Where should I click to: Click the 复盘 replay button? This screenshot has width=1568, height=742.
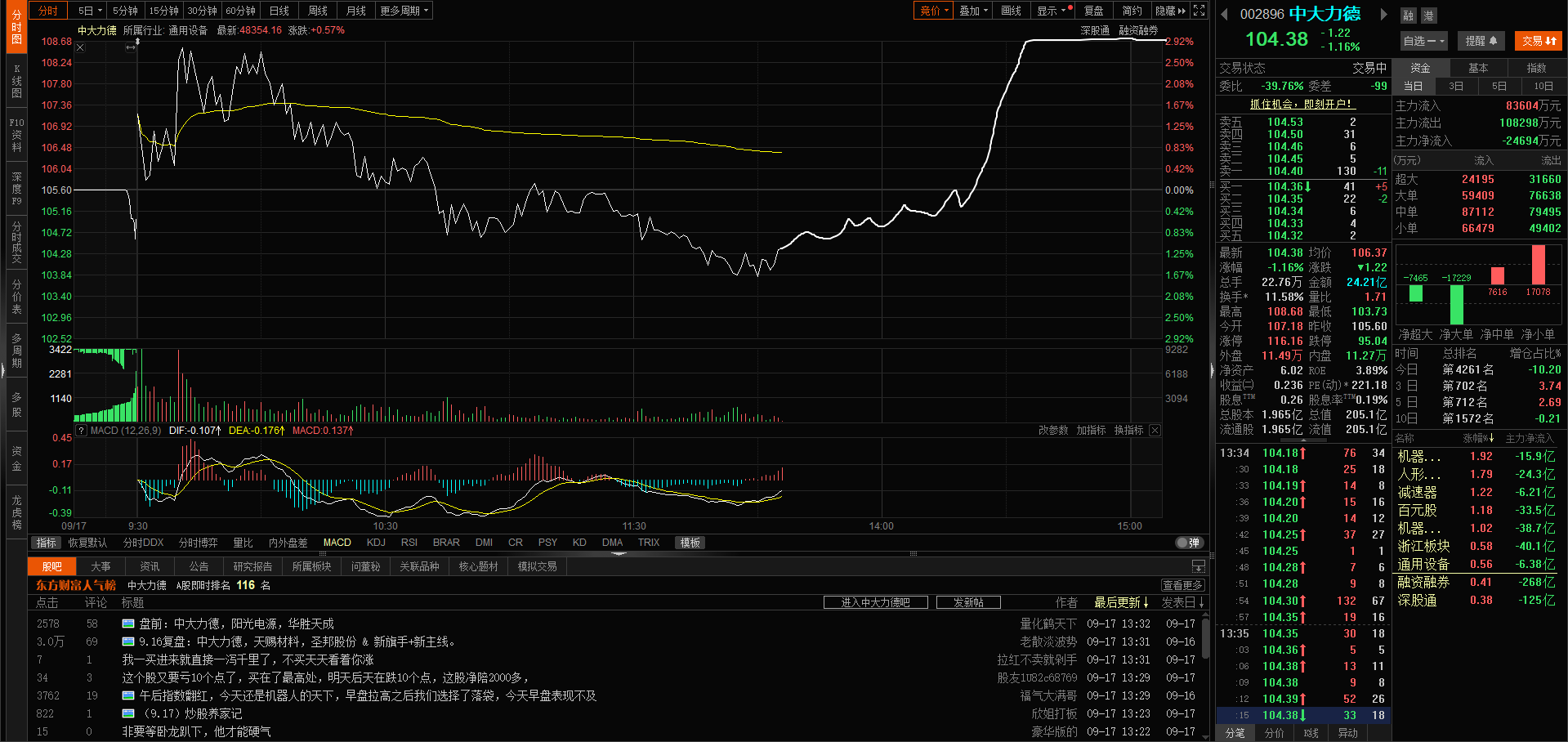coord(1093,11)
